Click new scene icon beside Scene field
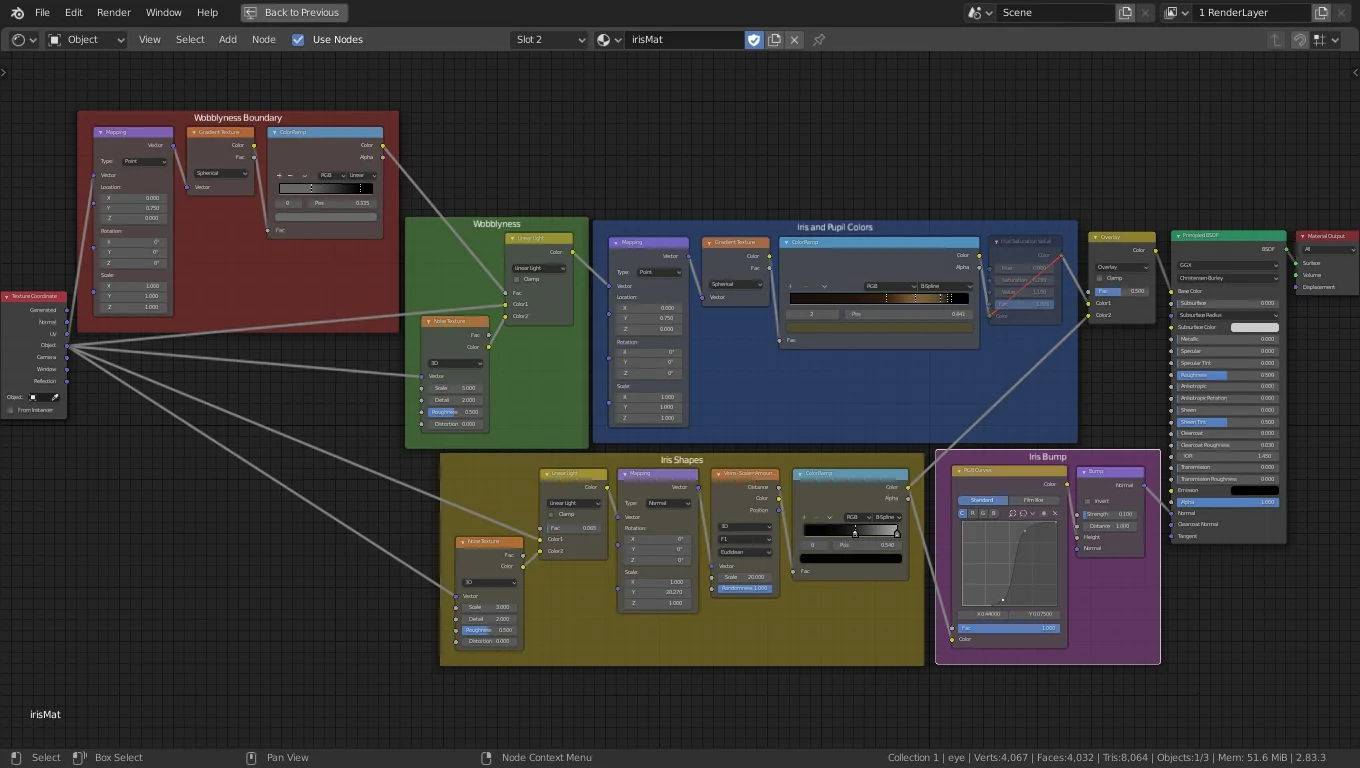 coord(1125,13)
